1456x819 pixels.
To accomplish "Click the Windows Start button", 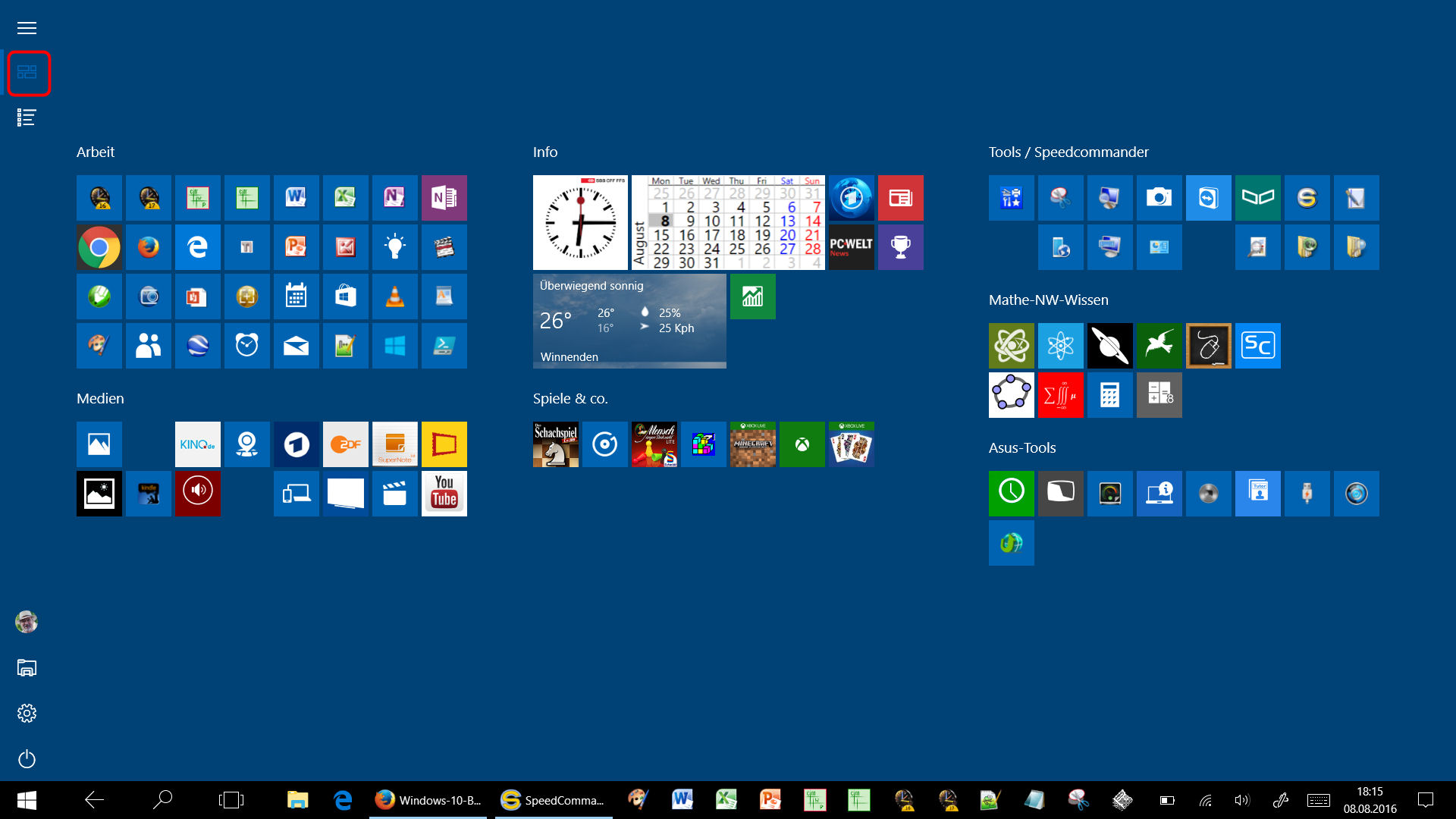I will point(27,800).
